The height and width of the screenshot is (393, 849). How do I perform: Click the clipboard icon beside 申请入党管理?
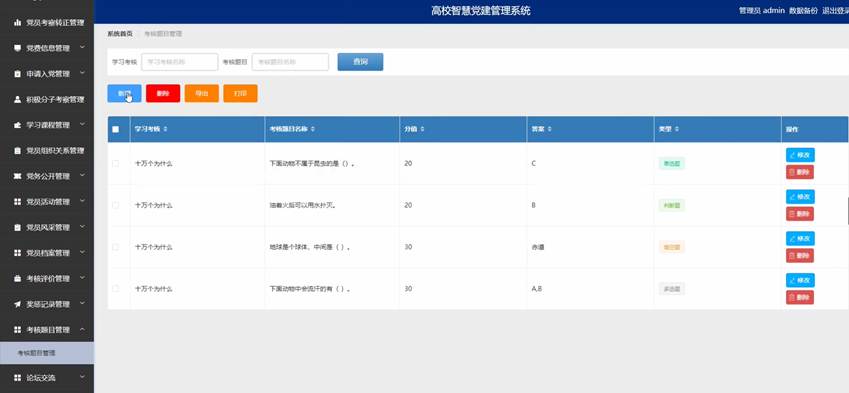[x=17, y=74]
